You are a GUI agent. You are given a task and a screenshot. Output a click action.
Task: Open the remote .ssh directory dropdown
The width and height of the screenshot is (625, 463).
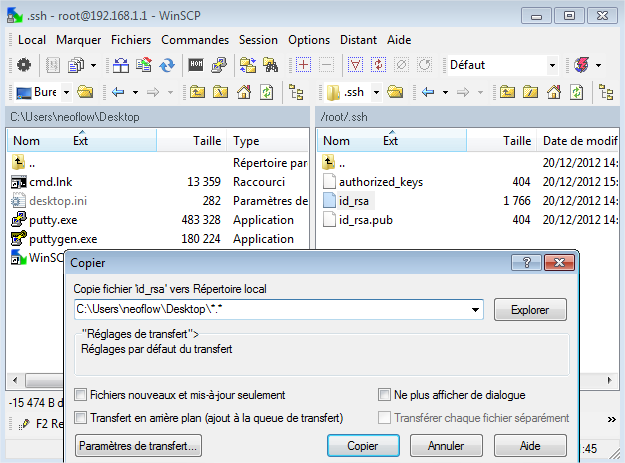tap(376, 92)
